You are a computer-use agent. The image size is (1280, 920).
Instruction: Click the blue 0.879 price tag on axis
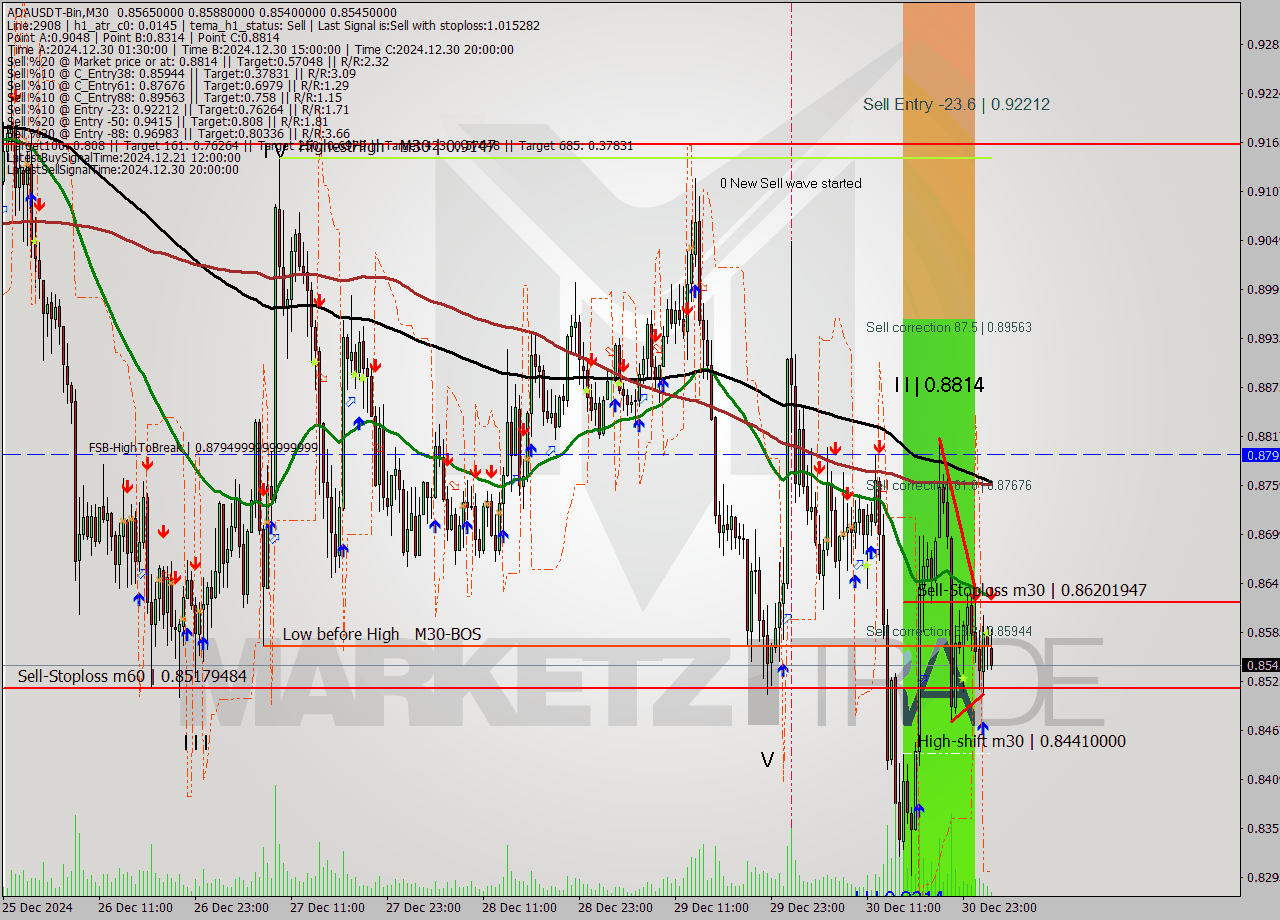click(1260, 455)
